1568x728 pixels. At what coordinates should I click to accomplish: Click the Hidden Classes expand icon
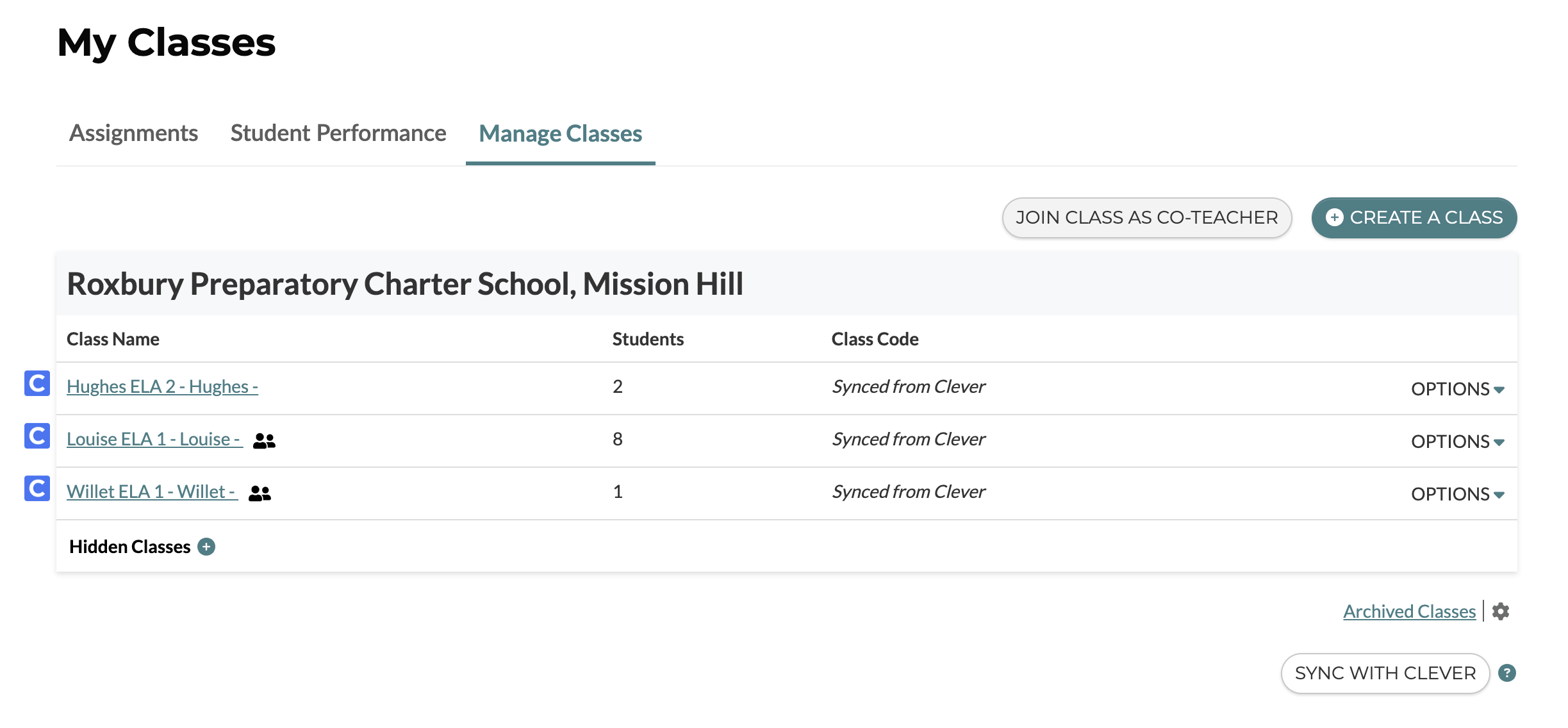tap(207, 547)
